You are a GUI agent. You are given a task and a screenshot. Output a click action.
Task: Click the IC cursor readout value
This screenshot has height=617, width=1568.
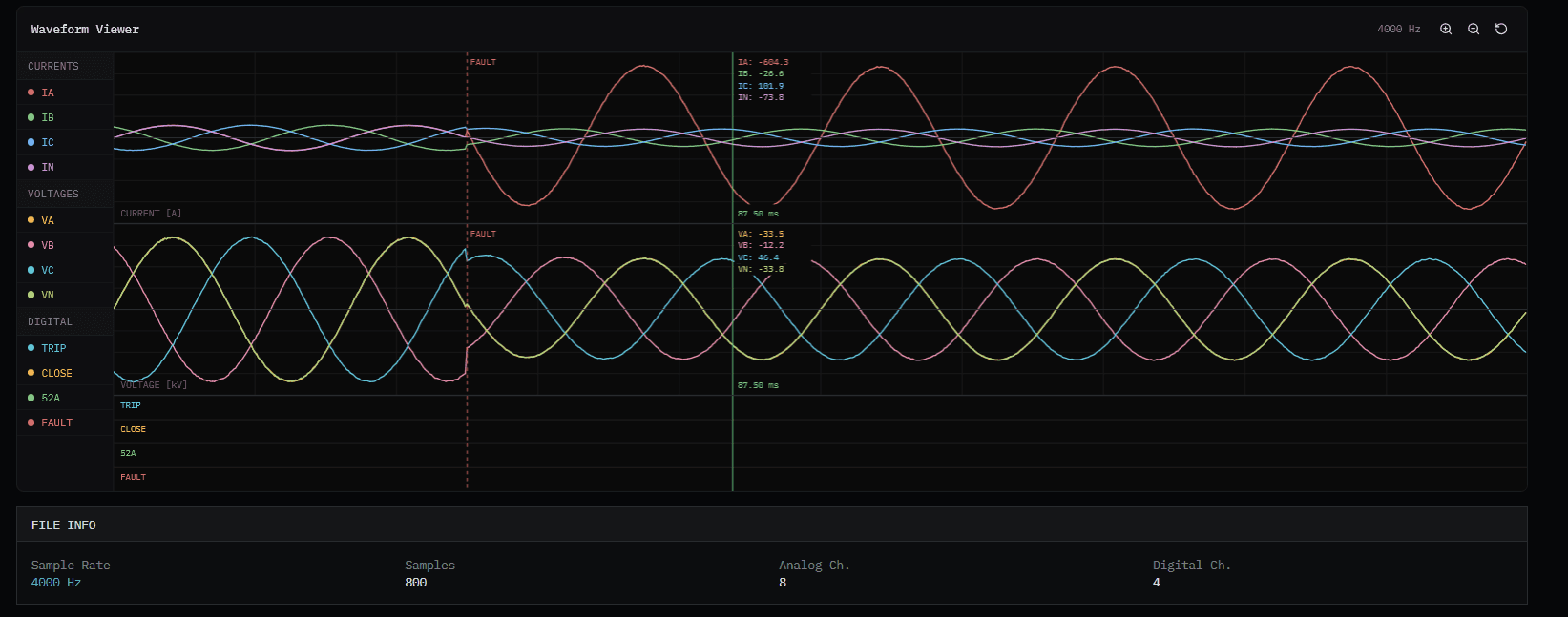[x=761, y=86]
